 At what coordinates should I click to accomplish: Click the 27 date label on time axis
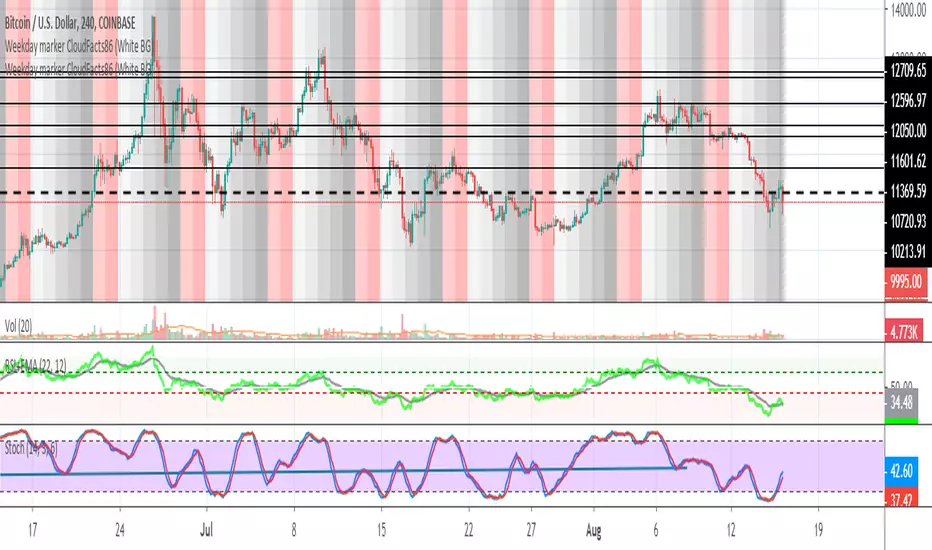[531, 530]
